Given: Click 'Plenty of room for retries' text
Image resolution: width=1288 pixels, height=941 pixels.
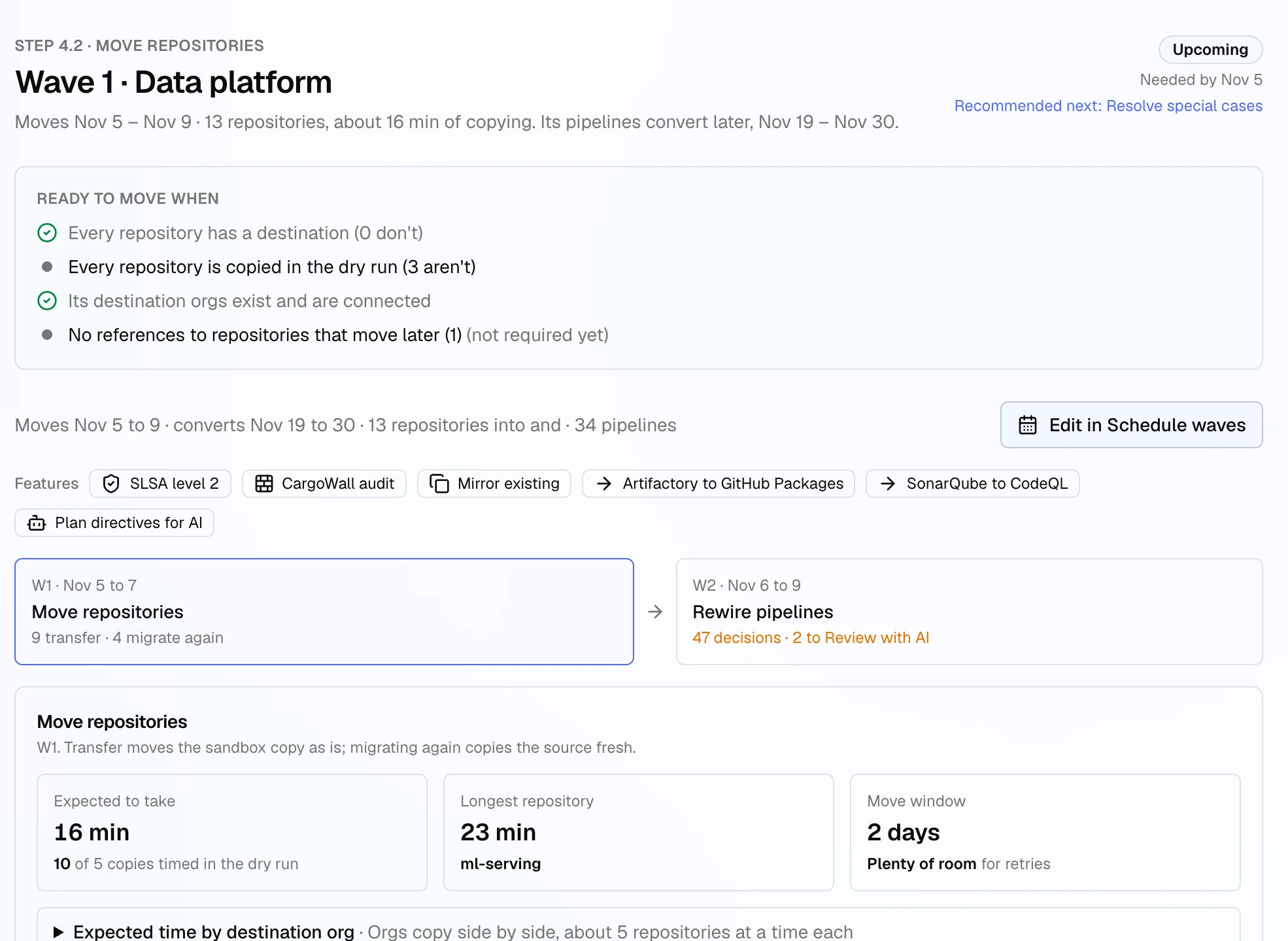Looking at the screenshot, I should click(958, 865).
